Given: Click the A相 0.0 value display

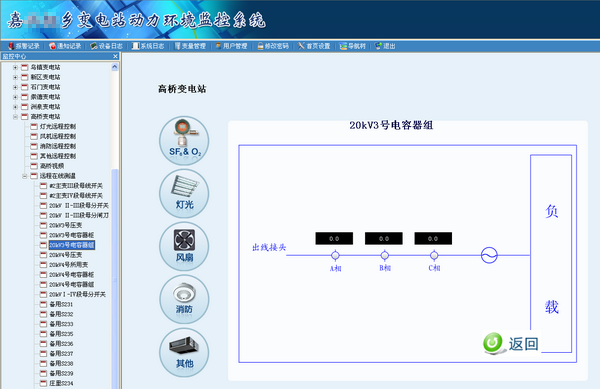Looking at the screenshot, I should (334, 238).
